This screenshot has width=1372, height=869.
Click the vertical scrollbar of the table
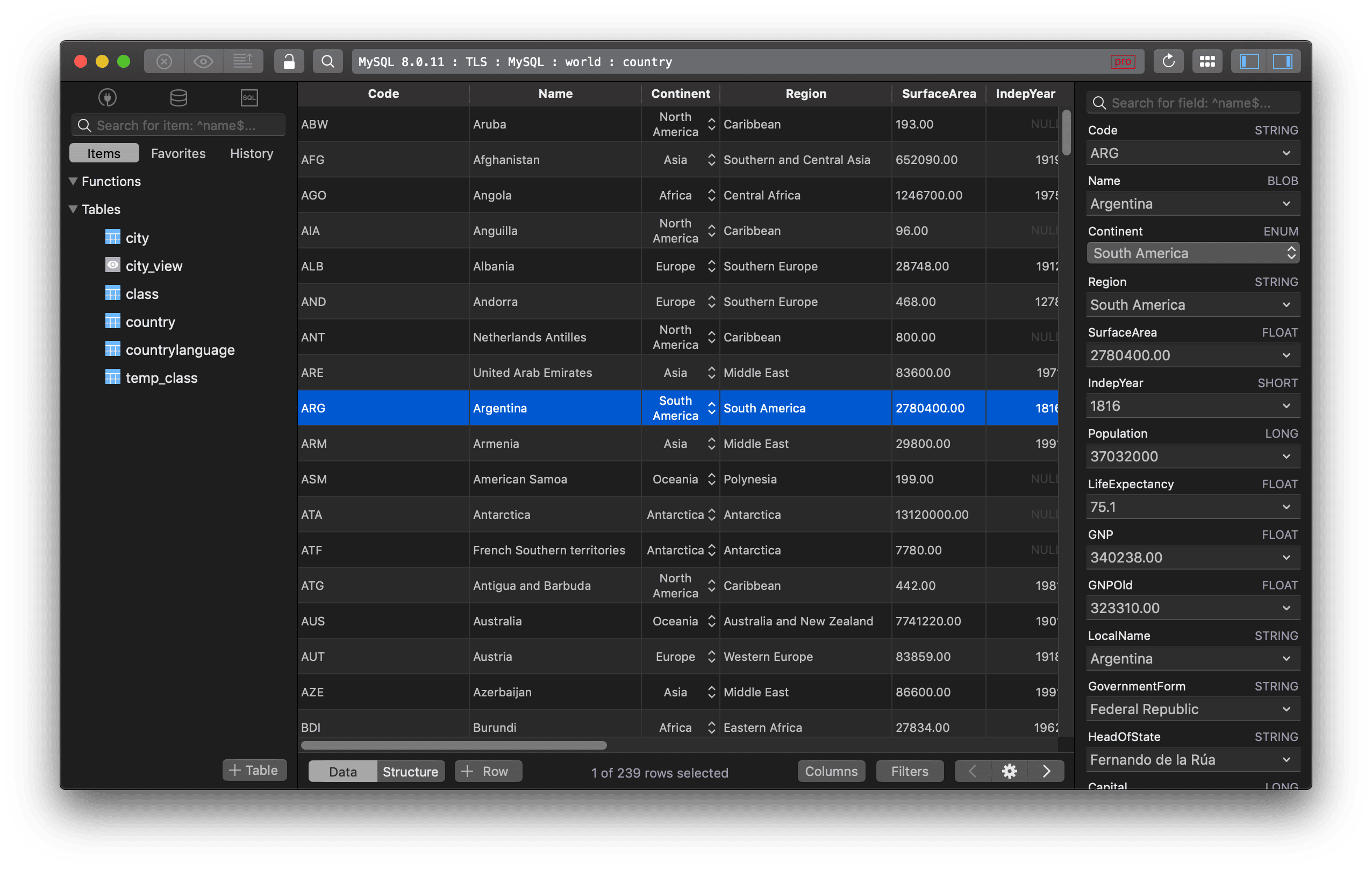tap(1067, 132)
